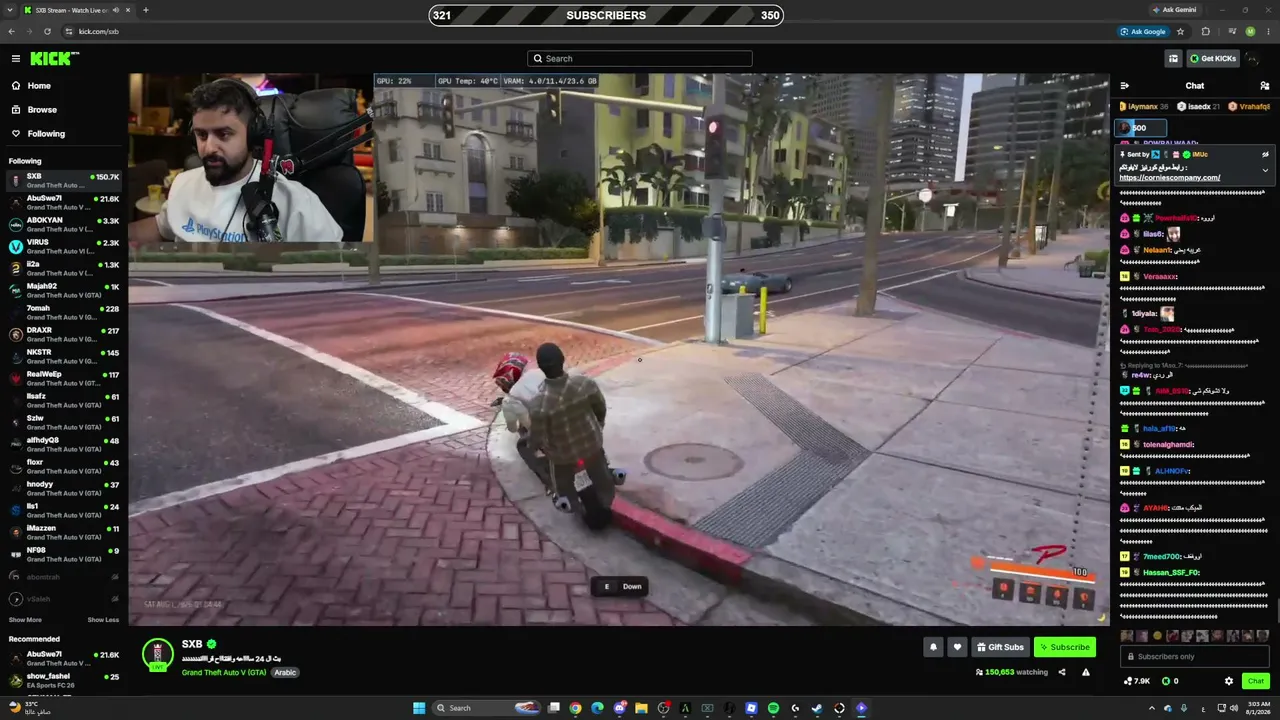Open Chrome profile avatar
Screen dimensions: 1280x720
[1250, 31]
